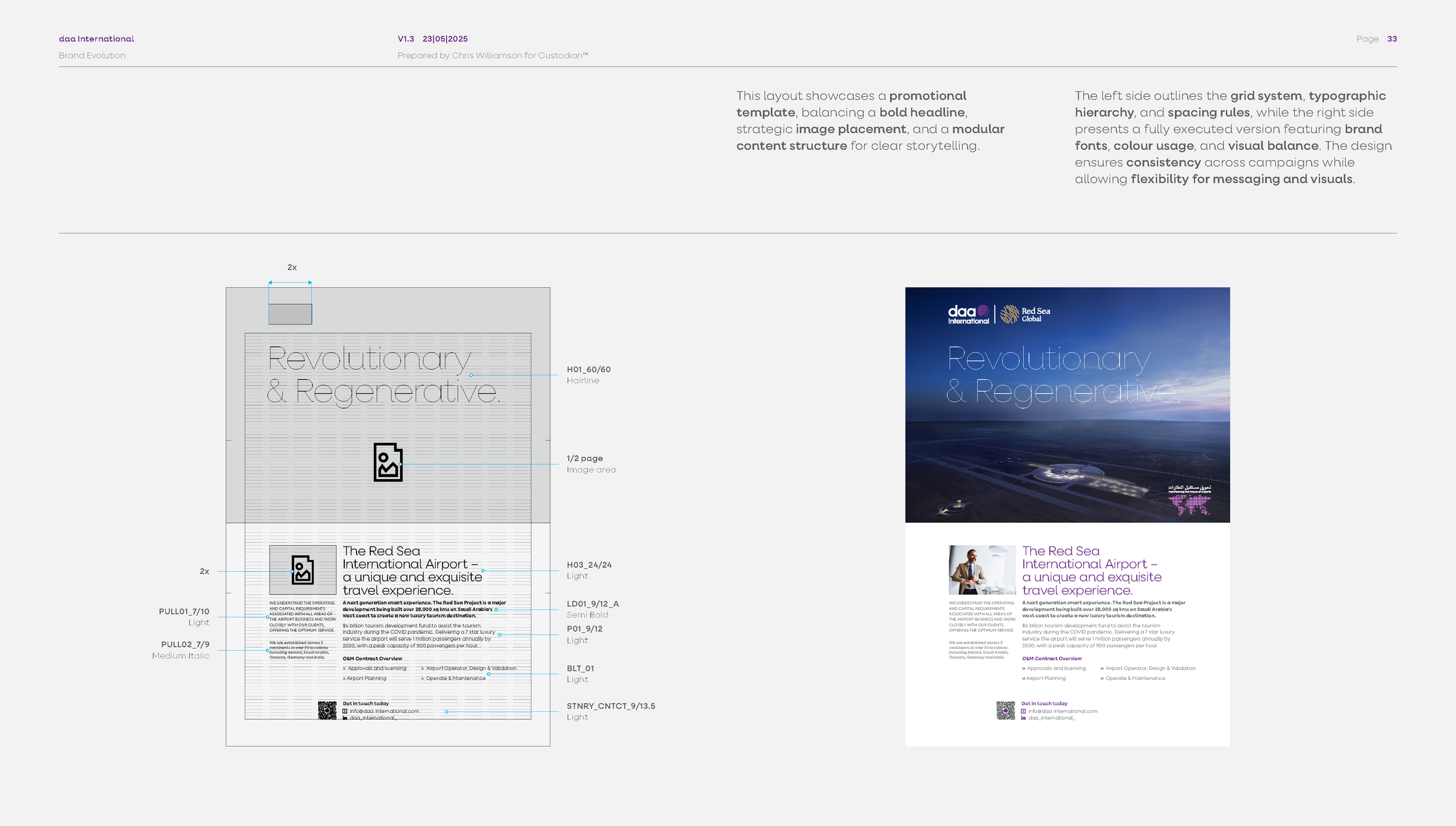Click the 'Brand Evolution' subtitle
1456x826 pixels.
[x=92, y=55]
